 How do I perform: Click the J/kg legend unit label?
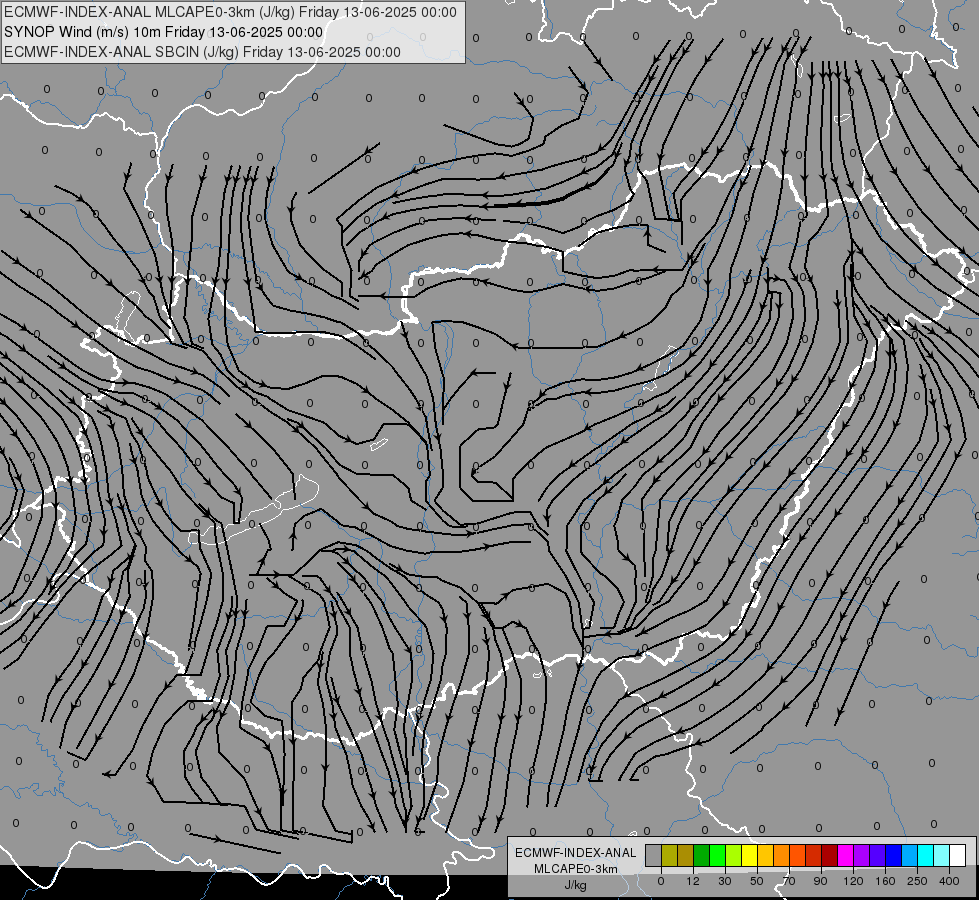(576, 885)
